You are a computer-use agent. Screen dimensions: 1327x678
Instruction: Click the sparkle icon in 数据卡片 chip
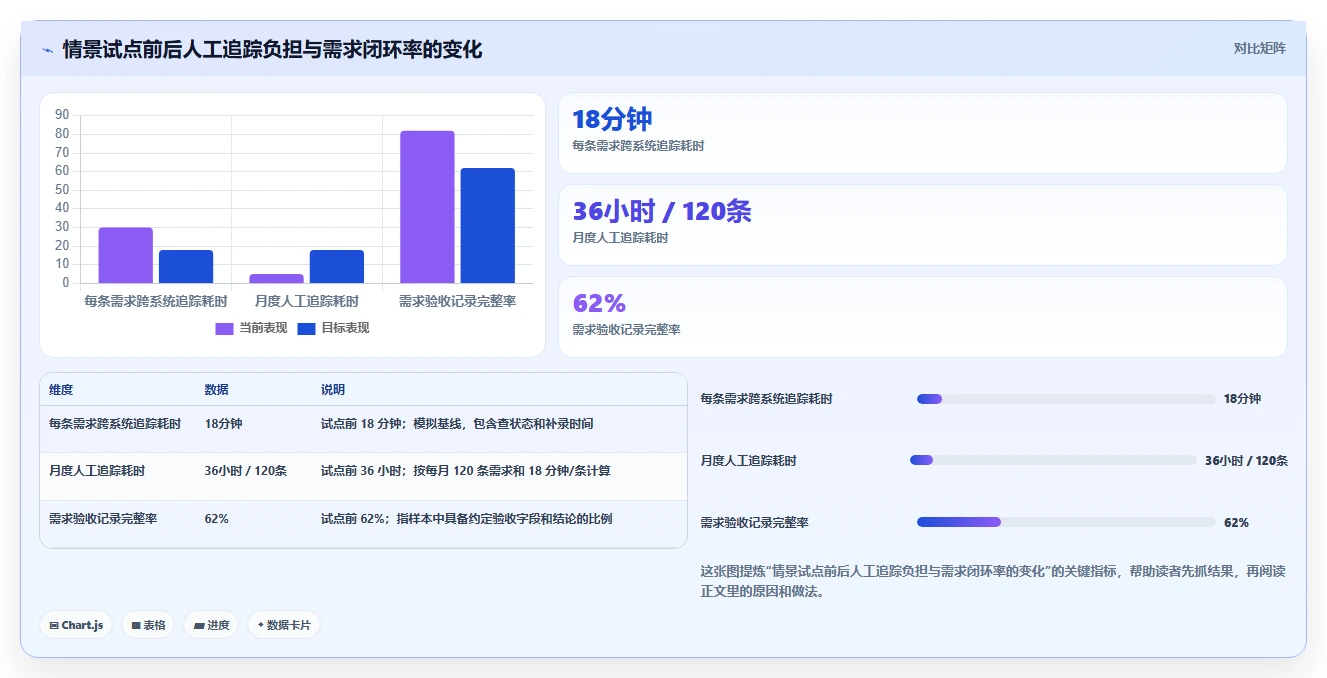261,625
